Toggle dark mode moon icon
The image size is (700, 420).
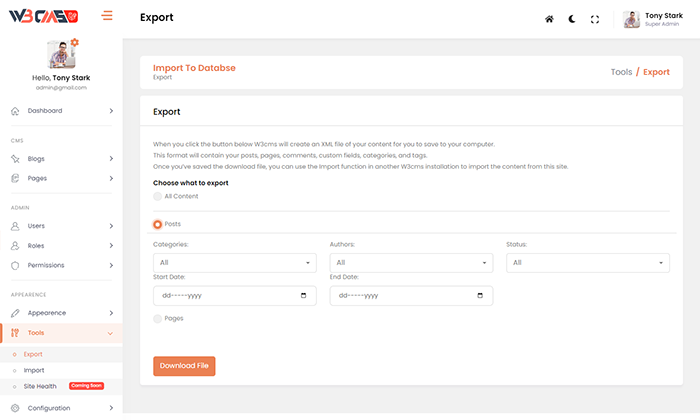click(x=572, y=19)
